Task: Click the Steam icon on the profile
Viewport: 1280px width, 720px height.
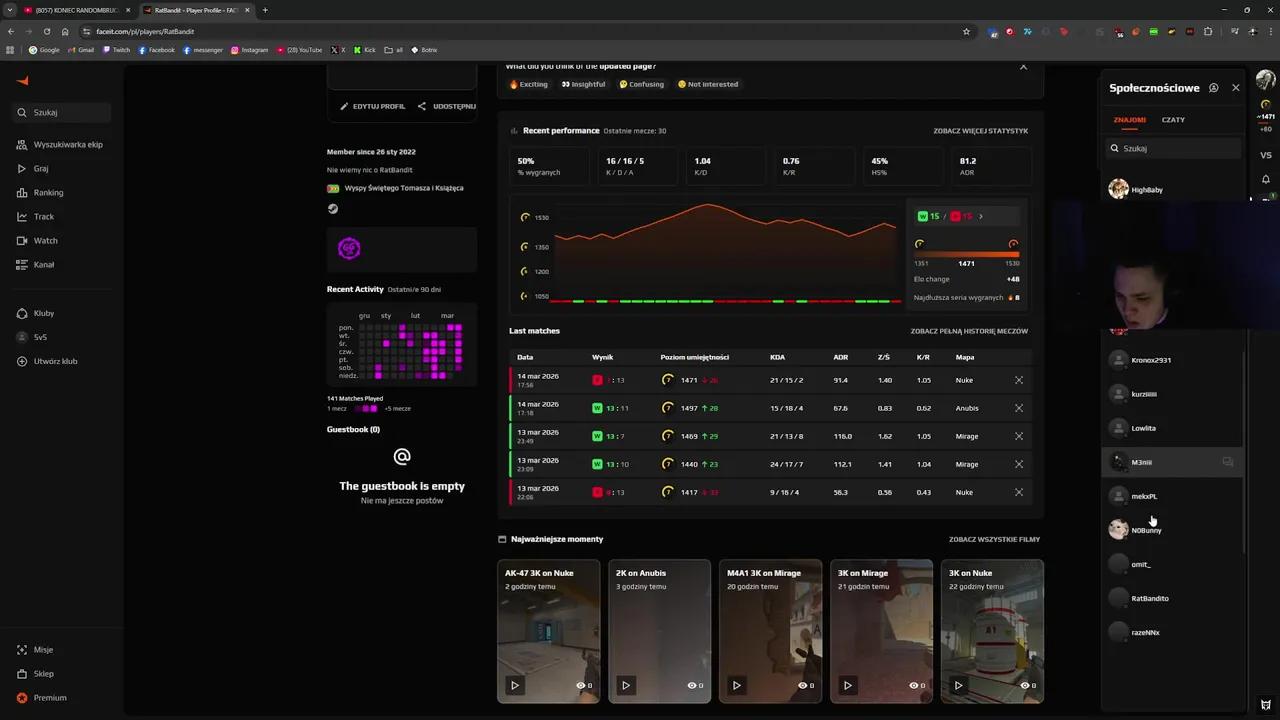Action: point(333,209)
